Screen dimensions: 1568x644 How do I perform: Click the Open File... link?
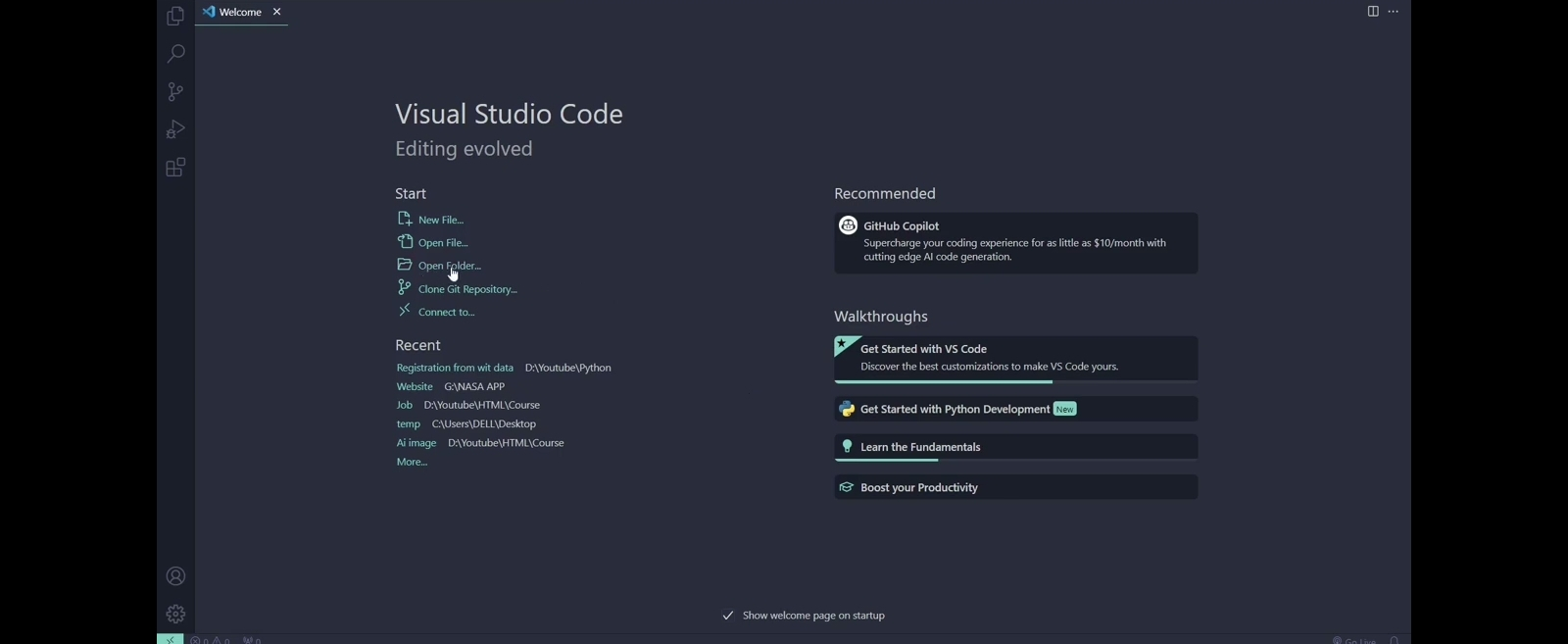click(443, 243)
